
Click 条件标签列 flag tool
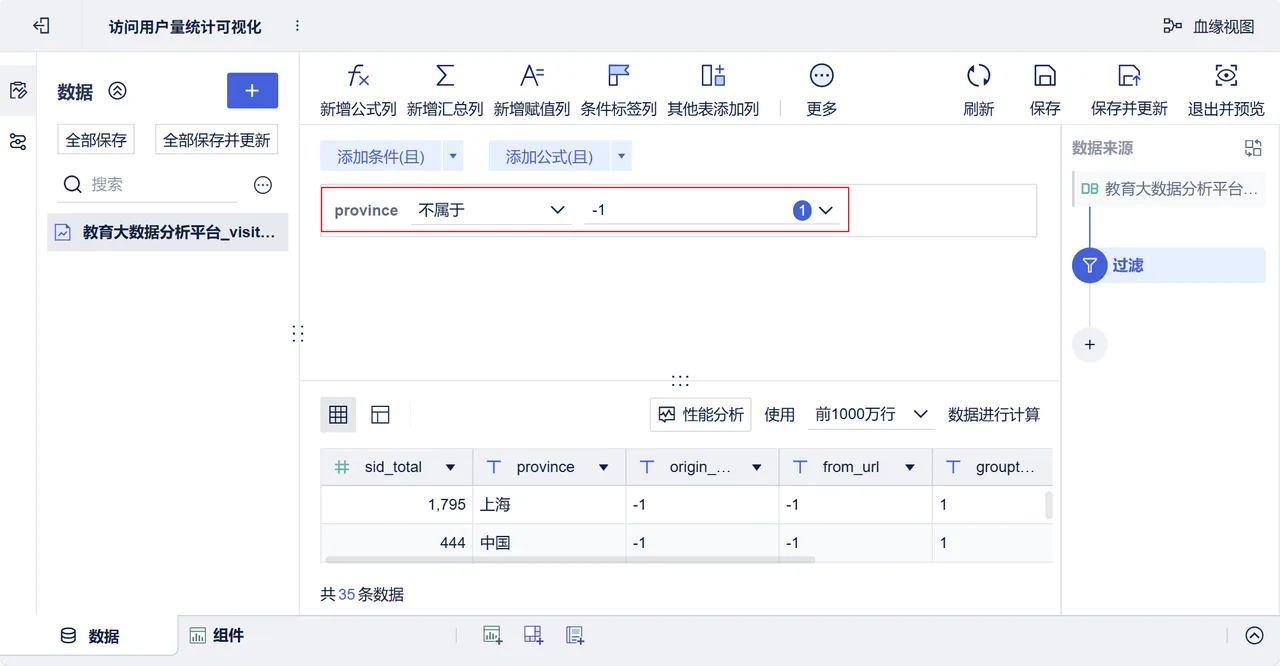tap(619, 90)
